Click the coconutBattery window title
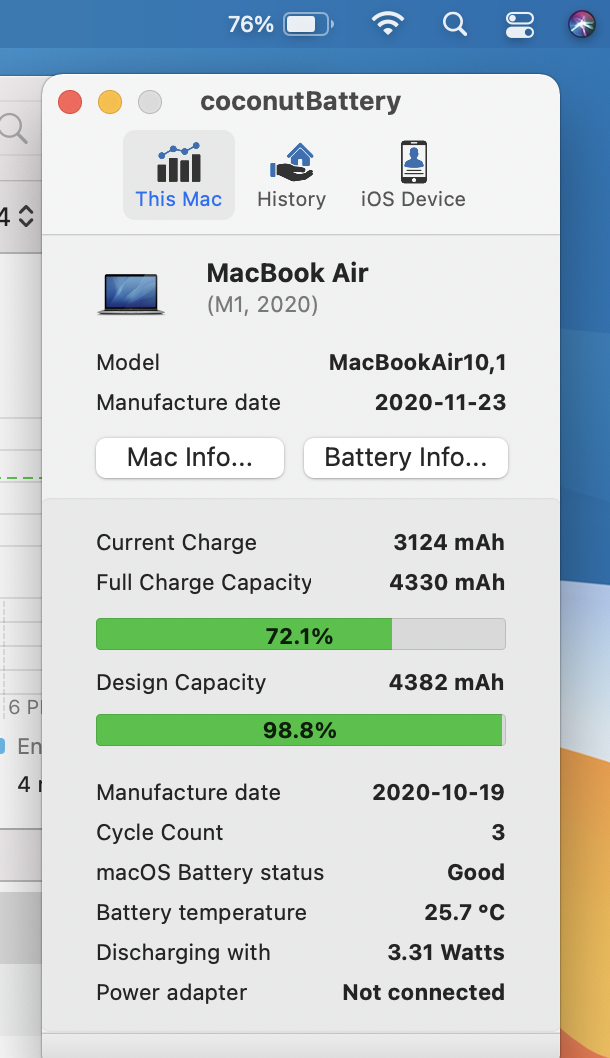This screenshot has width=610, height=1058. [300, 101]
